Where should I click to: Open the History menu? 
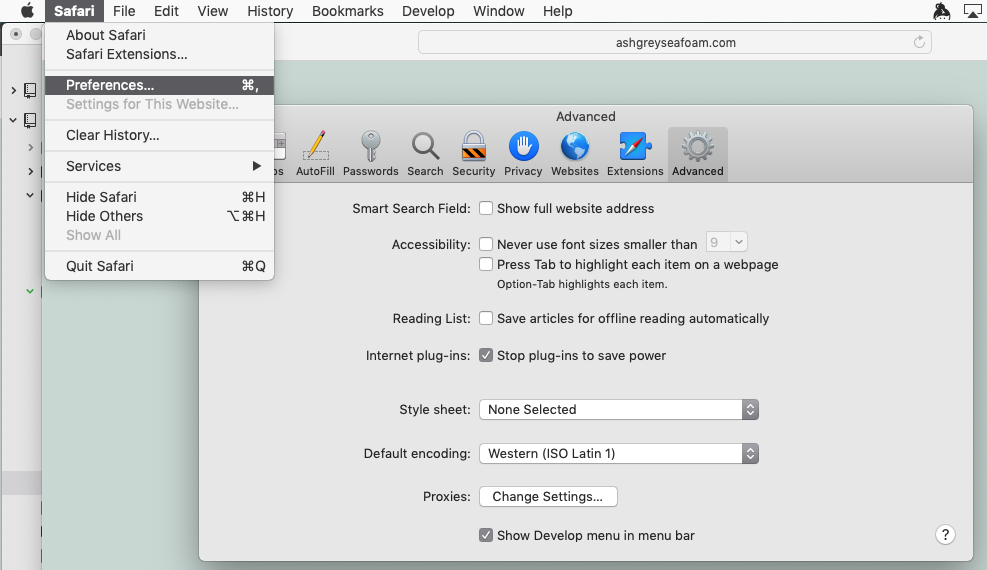coord(270,11)
